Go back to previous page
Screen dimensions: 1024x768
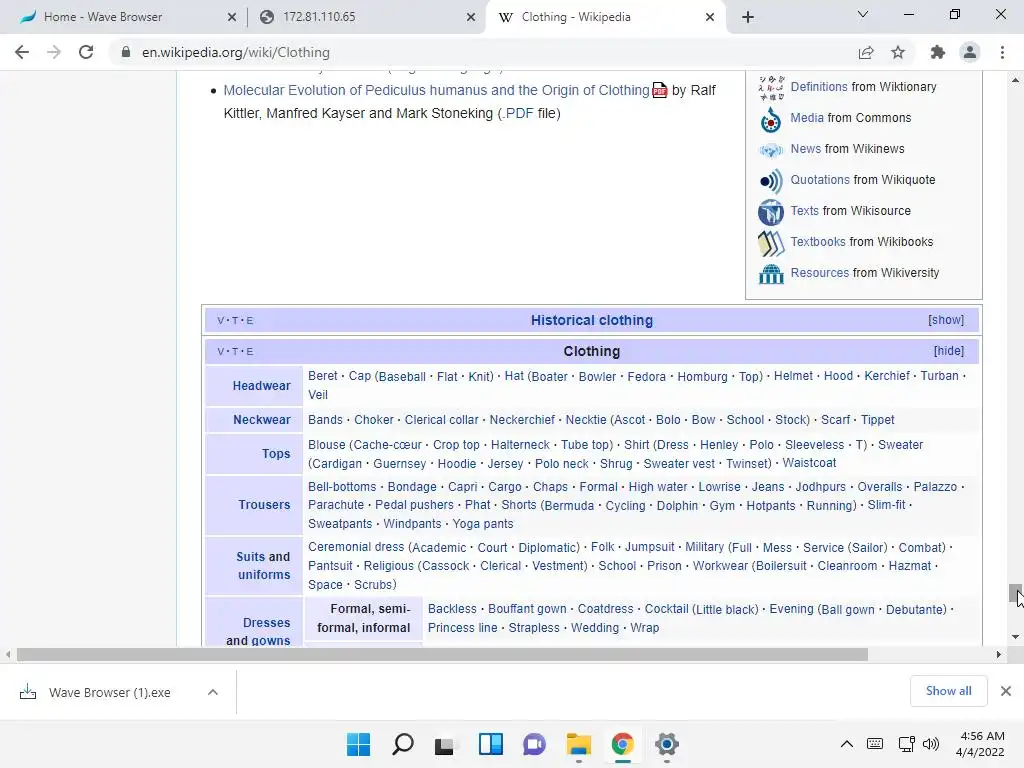tap(22, 52)
